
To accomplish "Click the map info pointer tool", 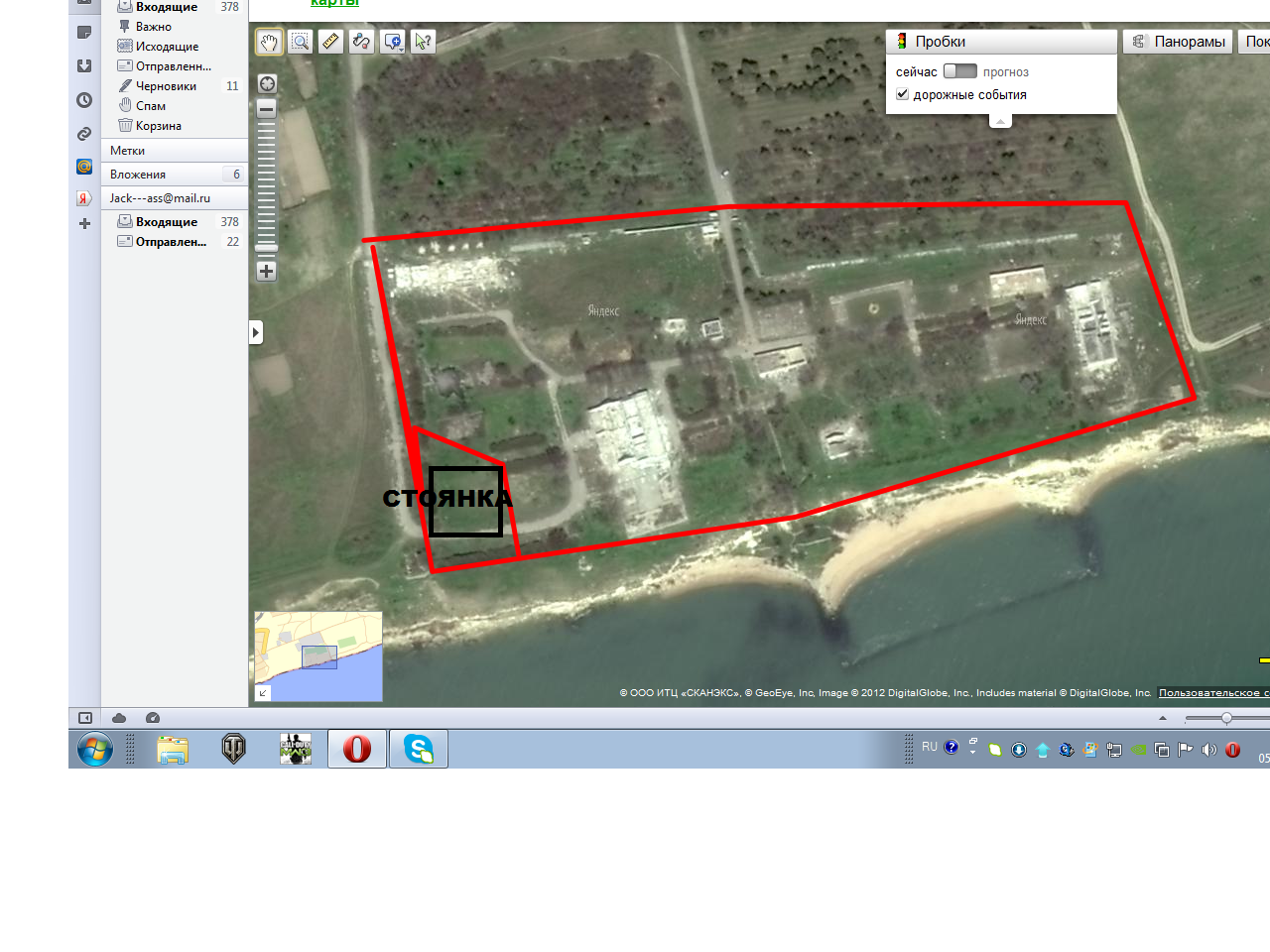I will 424,42.
